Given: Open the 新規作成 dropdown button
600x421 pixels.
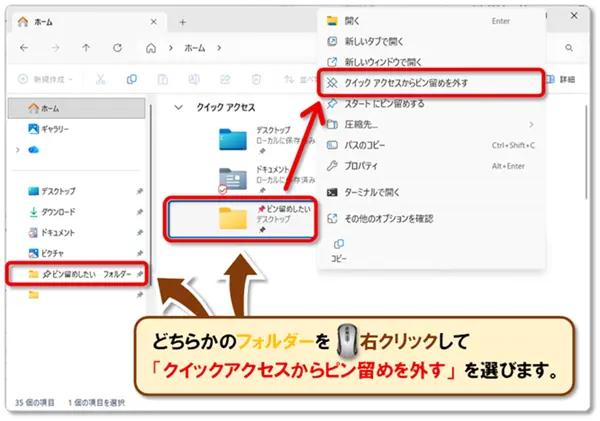Looking at the screenshot, I should pyautogui.click(x=45, y=79).
